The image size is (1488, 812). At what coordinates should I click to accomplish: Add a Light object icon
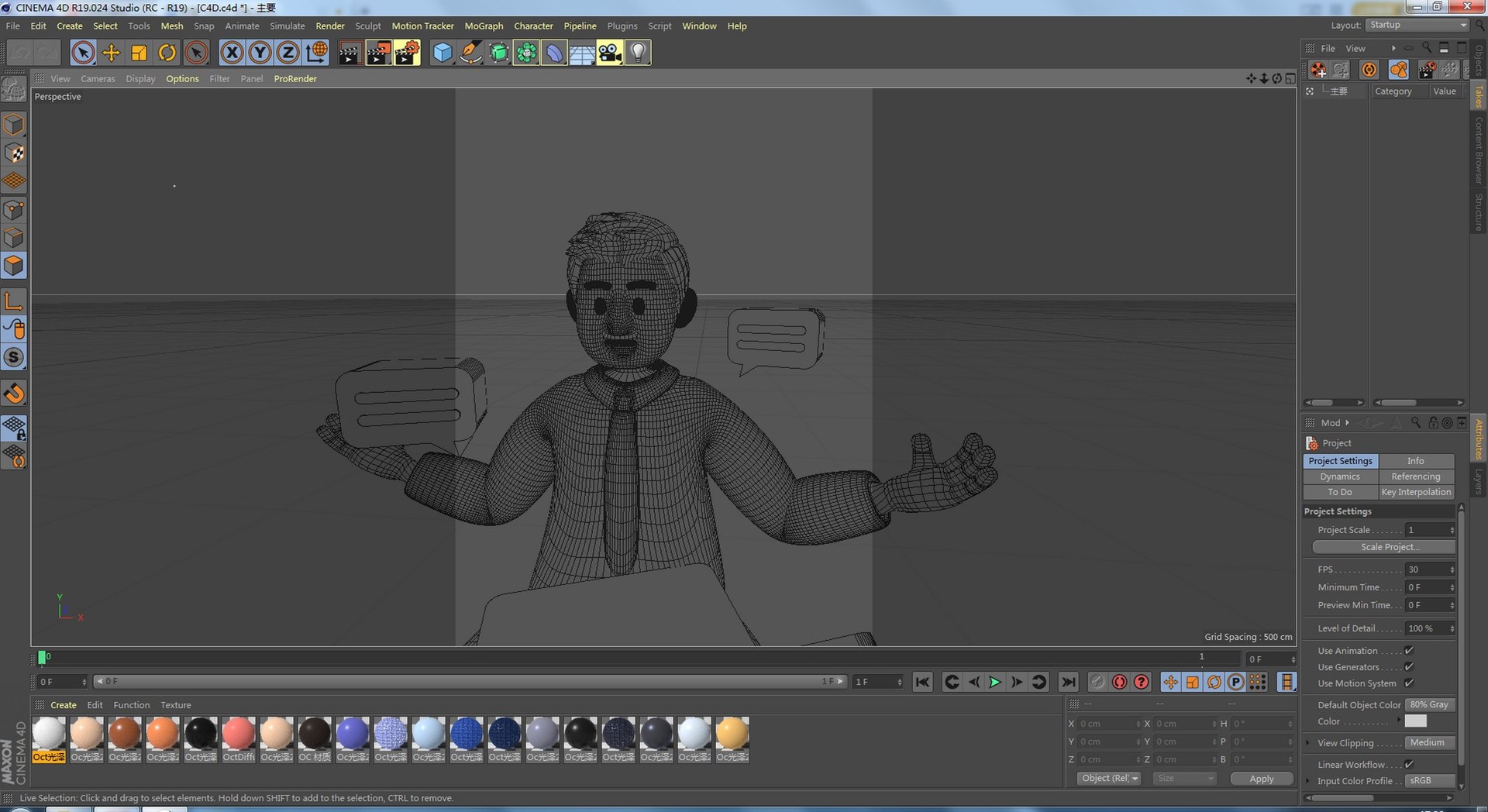click(638, 53)
